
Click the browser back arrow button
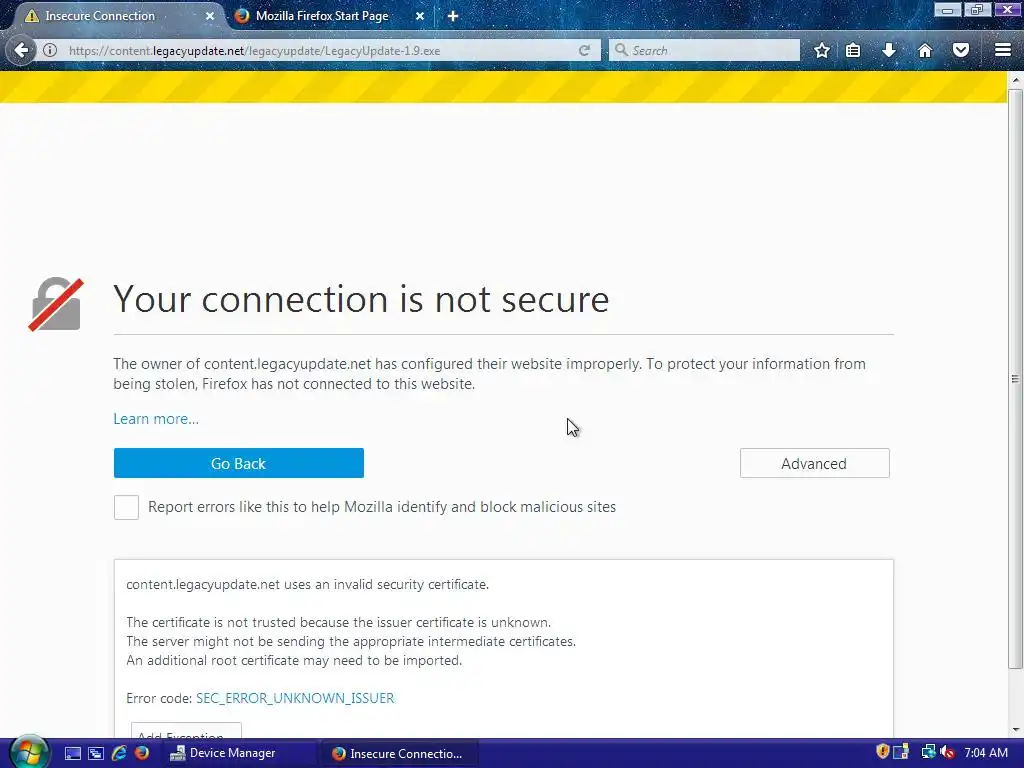point(22,50)
